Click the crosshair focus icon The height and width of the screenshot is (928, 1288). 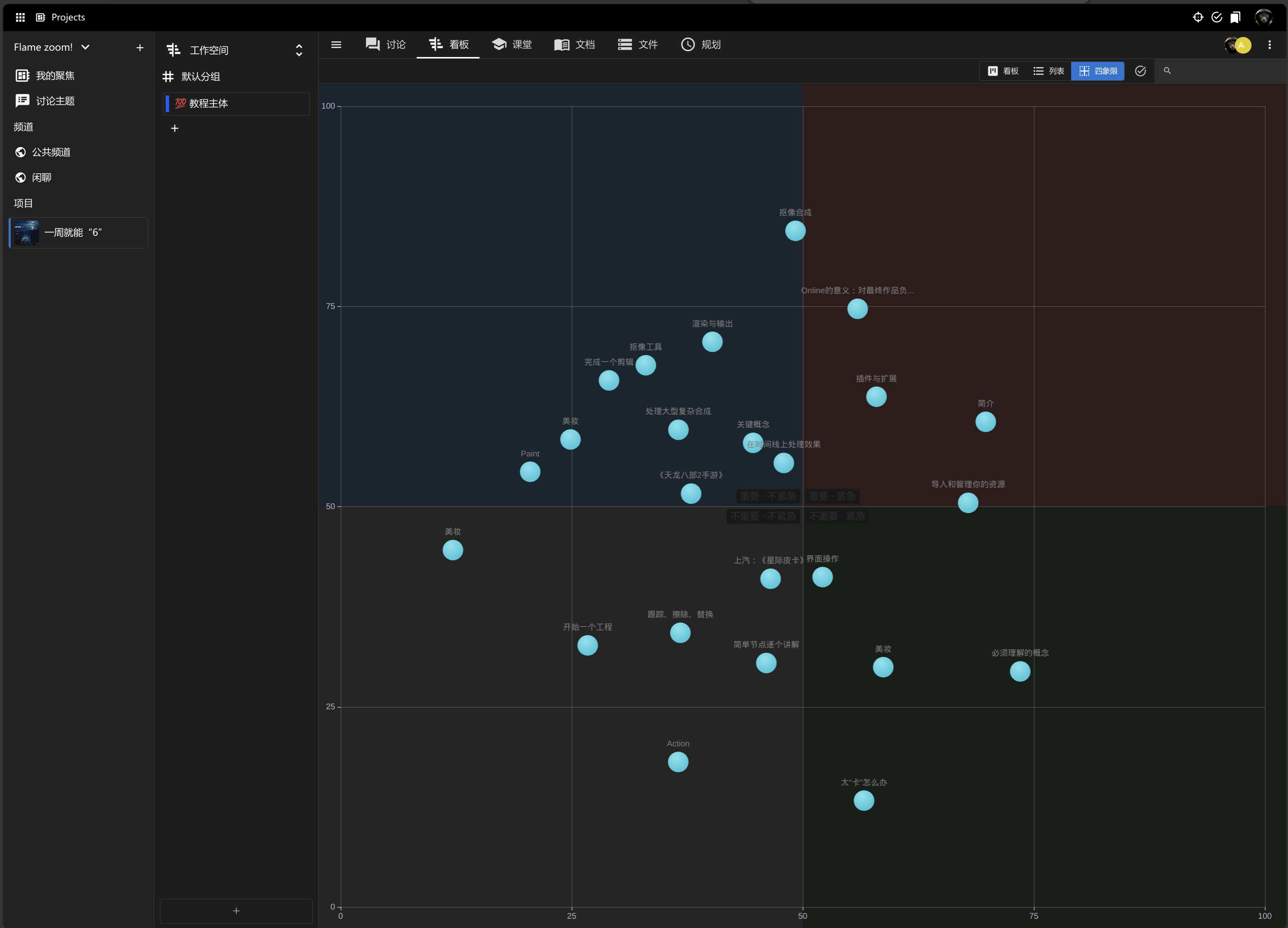[x=1198, y=17]
